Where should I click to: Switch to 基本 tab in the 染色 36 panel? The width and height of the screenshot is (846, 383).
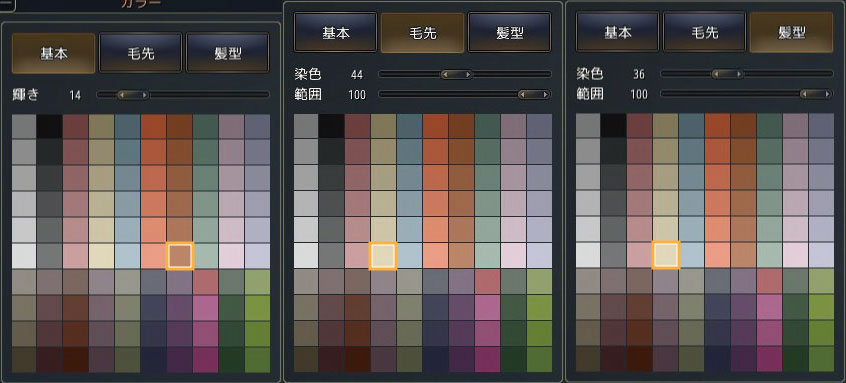[617, 31]
